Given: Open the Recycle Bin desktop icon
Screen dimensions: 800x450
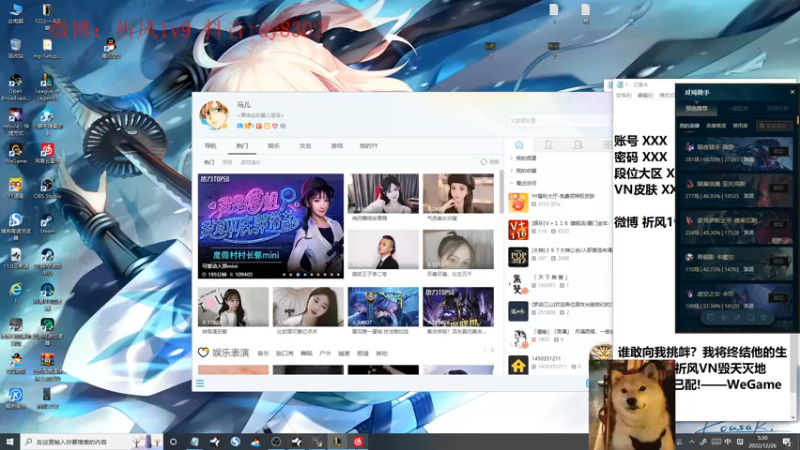Looking at the screenshot, I should click(15, 48).
